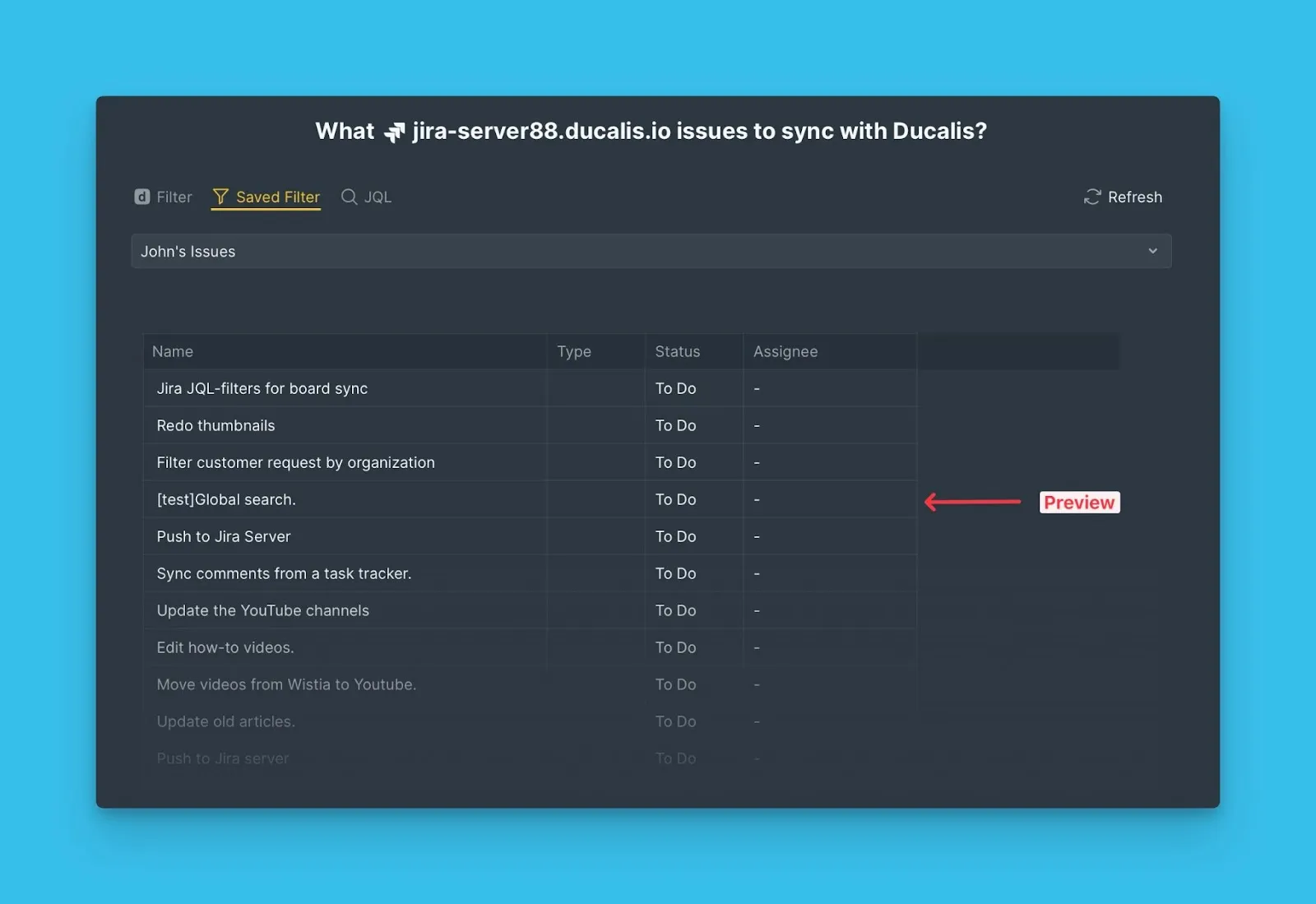Open the John's Issues saved filter selector
The image size is (1316, 904).
[650, 251]
